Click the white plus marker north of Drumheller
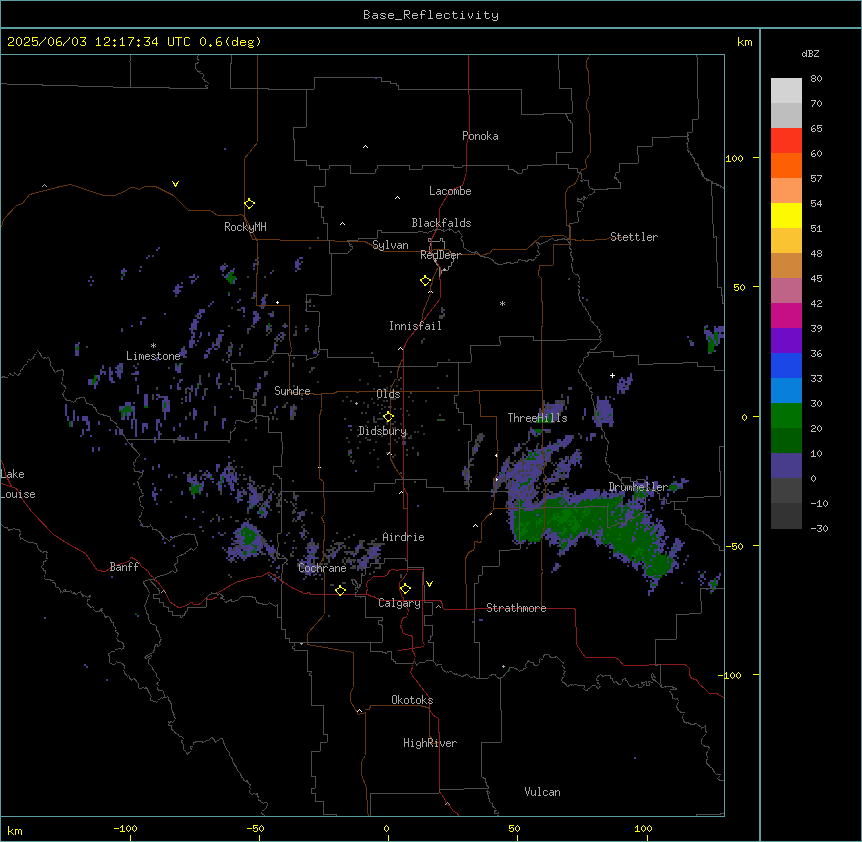The image size is (862, 842). click(612, 375)
